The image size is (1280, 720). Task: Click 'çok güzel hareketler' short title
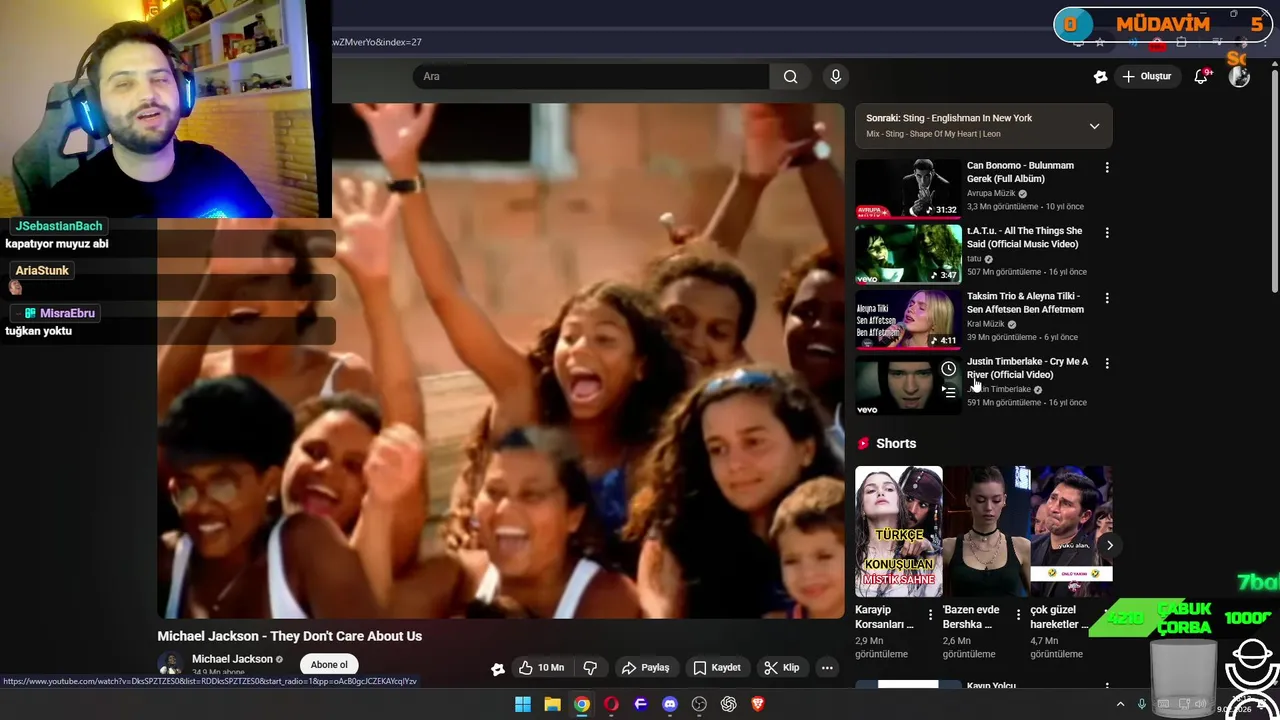[x=1060, y=617]
